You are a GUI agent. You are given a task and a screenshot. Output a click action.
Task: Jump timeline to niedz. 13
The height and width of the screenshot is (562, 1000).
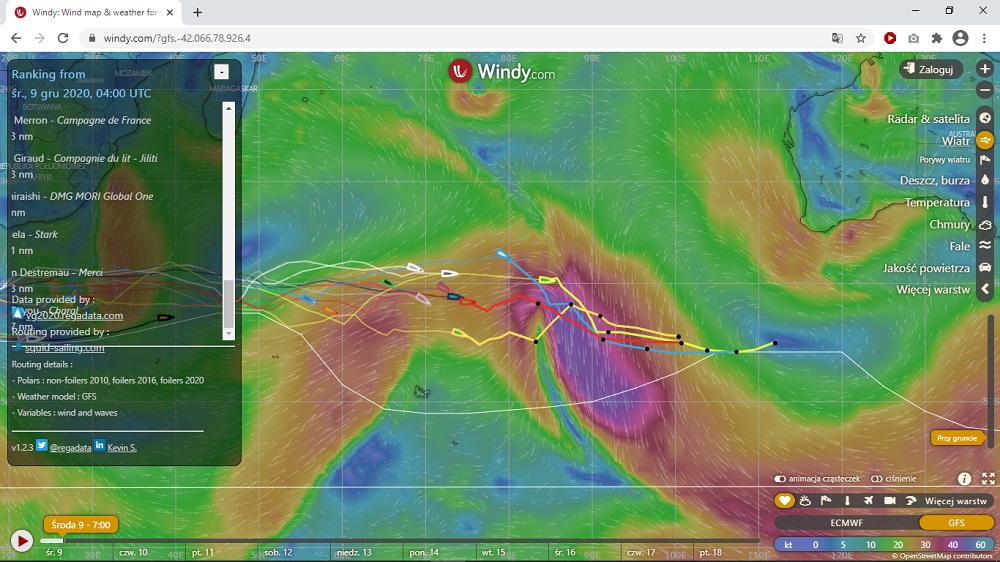[353, 552]
